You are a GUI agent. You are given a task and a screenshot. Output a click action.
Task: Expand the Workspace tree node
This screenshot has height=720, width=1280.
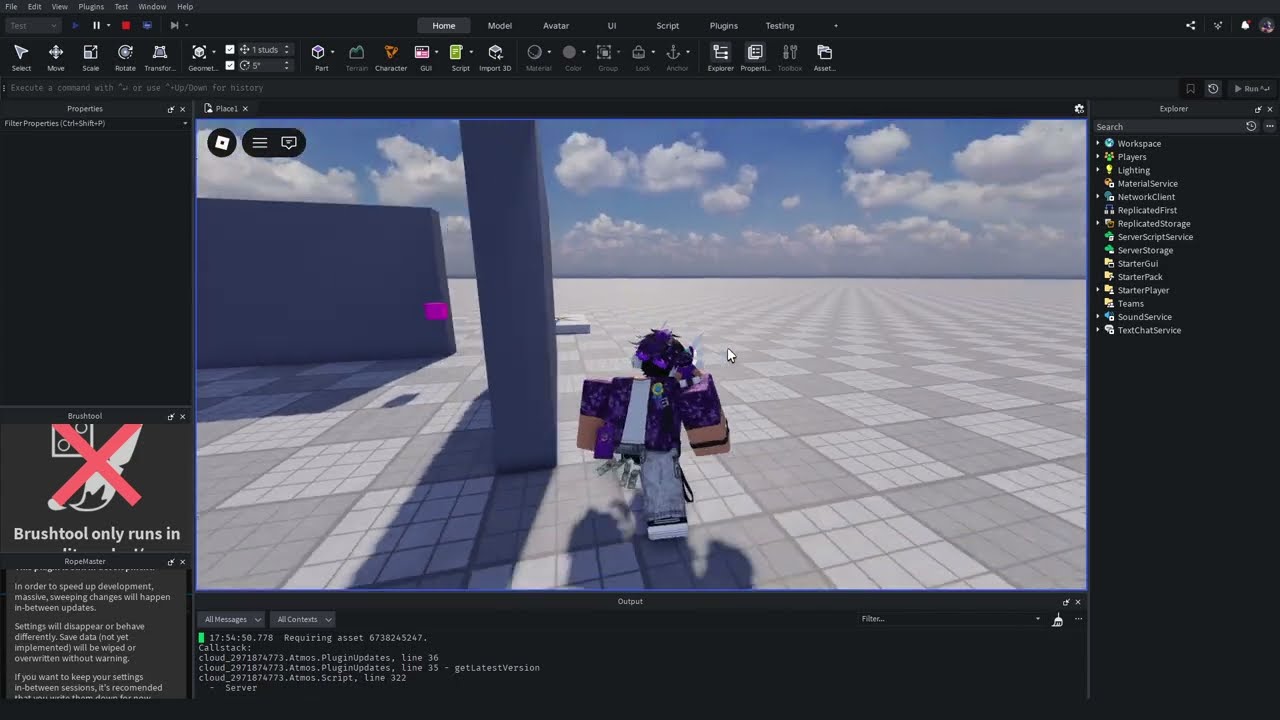[x=1098, y=144]
